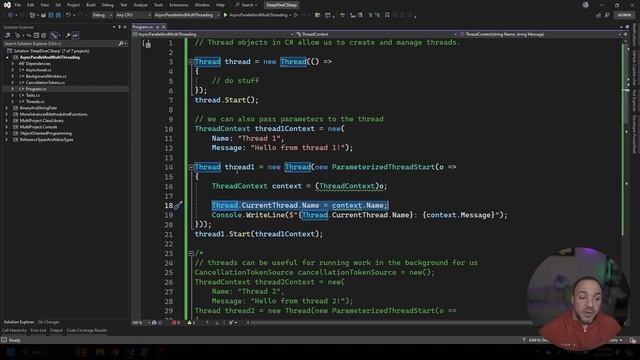The width and height of the screenshot is (640, 360).
Task: Open the member navigation dropdown showing ThreadContext(string Name
Action: pyautogui.click(x=540, y=34)
